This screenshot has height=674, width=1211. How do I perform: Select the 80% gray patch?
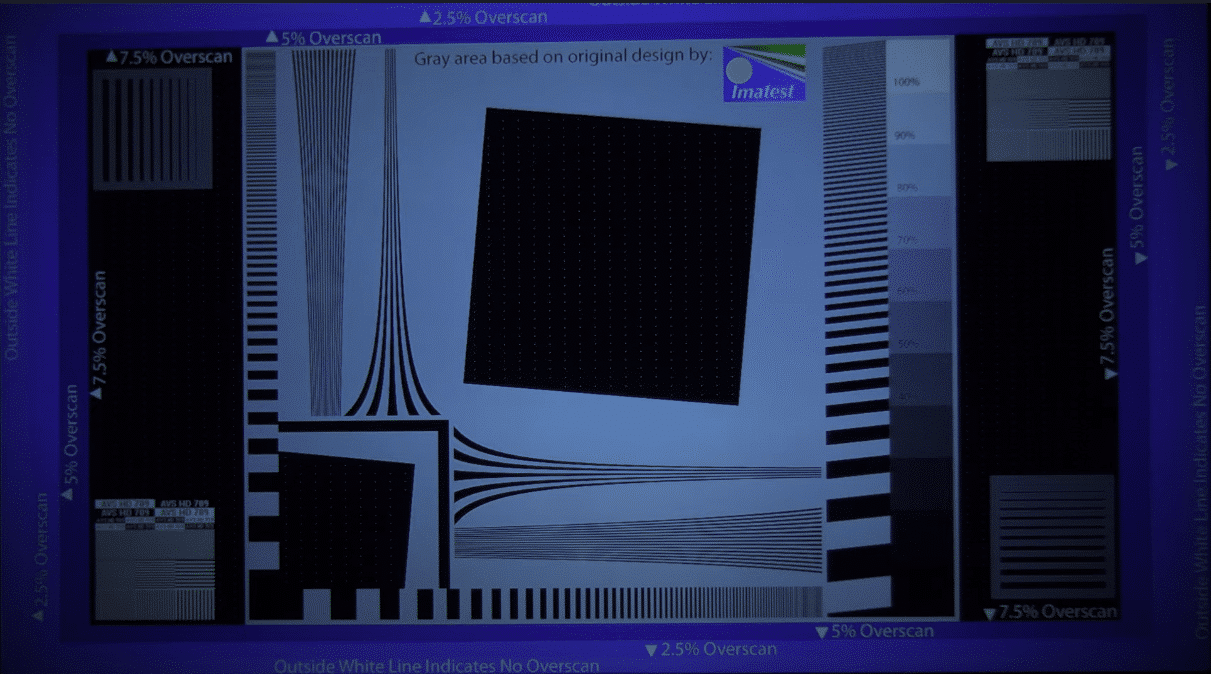920,172
